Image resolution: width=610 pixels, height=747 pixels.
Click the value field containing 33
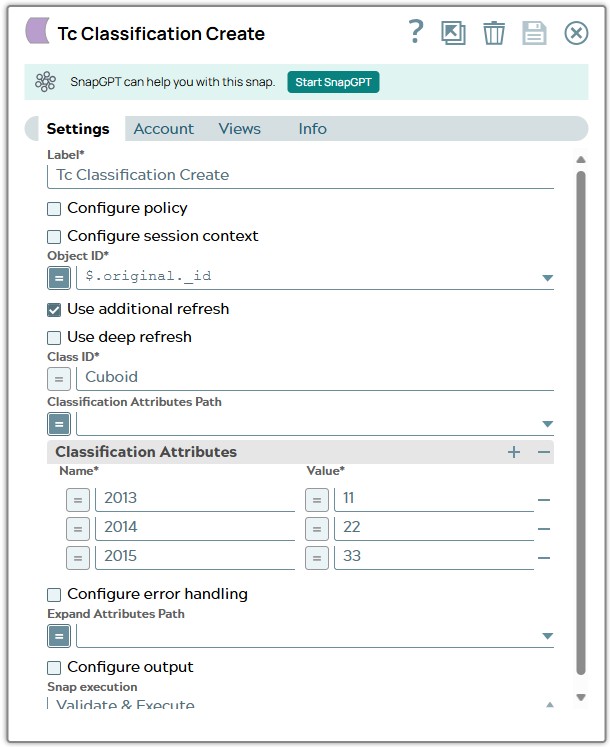434,557
